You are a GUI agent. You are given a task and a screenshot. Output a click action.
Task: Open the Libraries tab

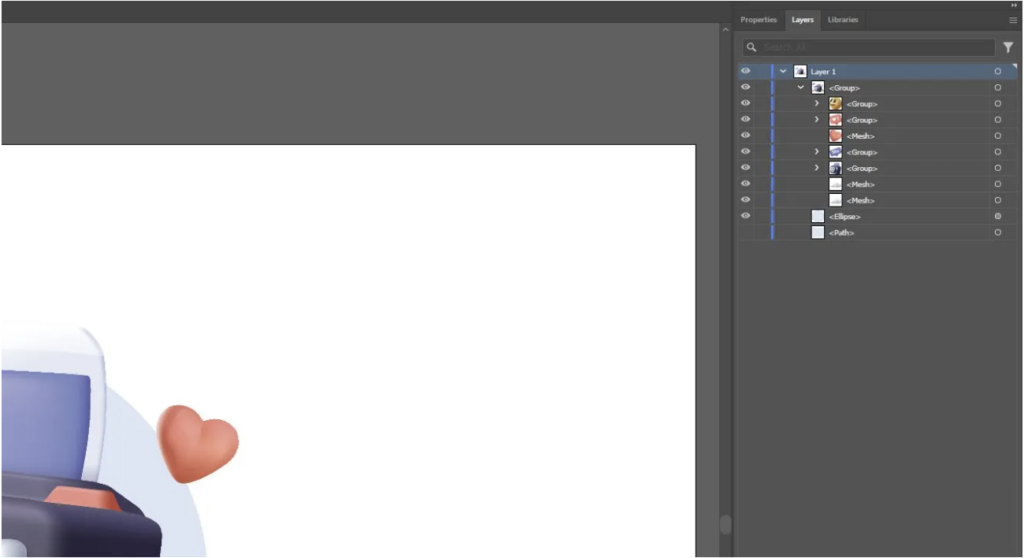click(x=842, y=20)
